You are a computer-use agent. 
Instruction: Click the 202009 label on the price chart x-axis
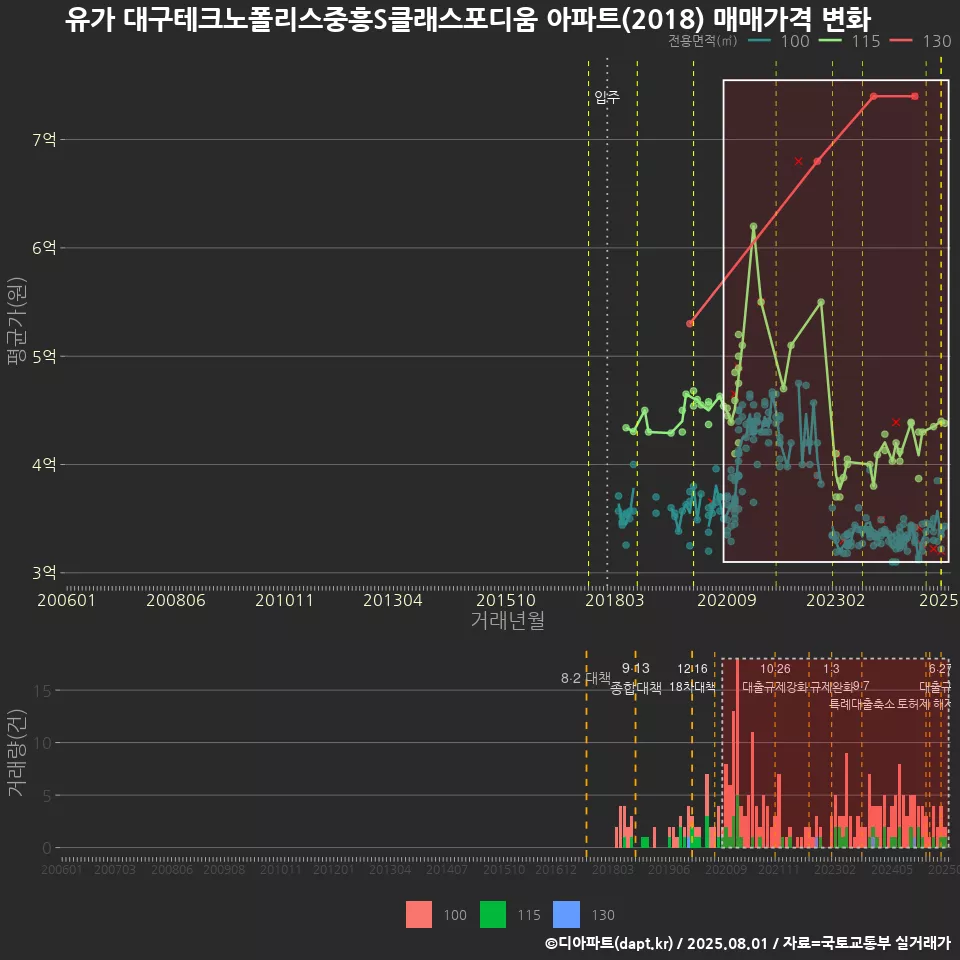click(727, 600)
